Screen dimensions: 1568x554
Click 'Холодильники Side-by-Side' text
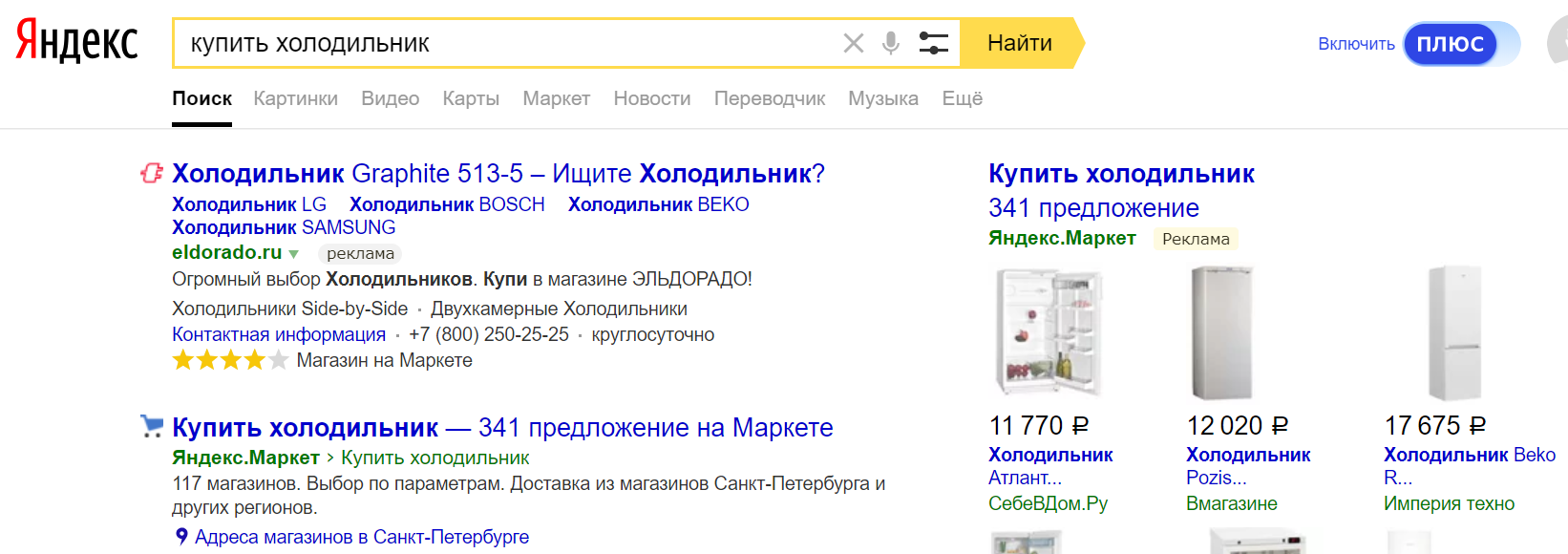click(x=290, y=309)
